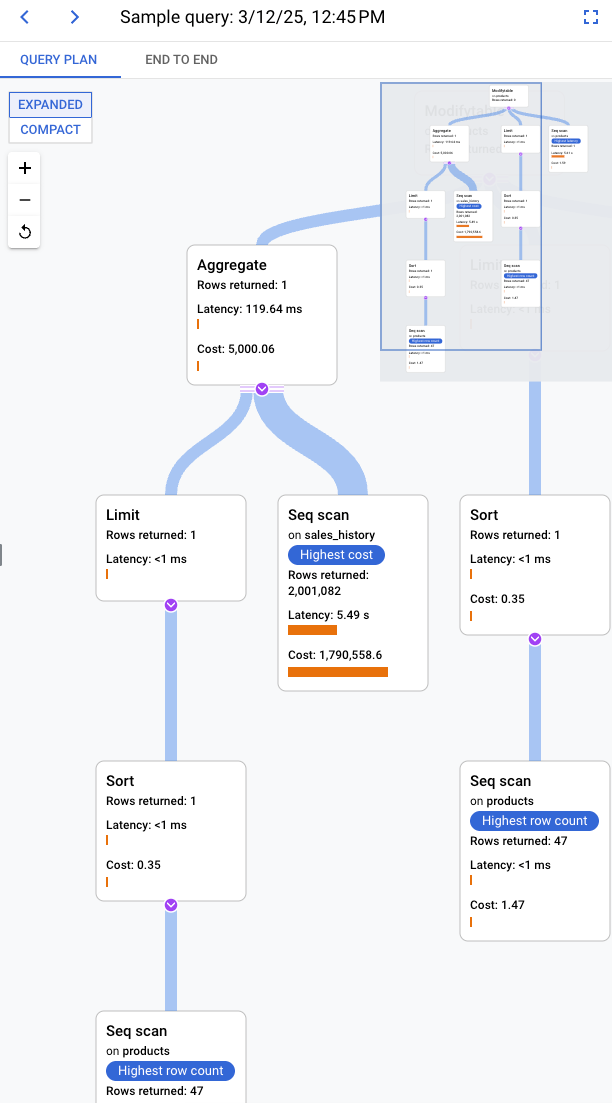Collapse the Aggregate node's children
612x1103 pixels.
[x=261, y=388]
